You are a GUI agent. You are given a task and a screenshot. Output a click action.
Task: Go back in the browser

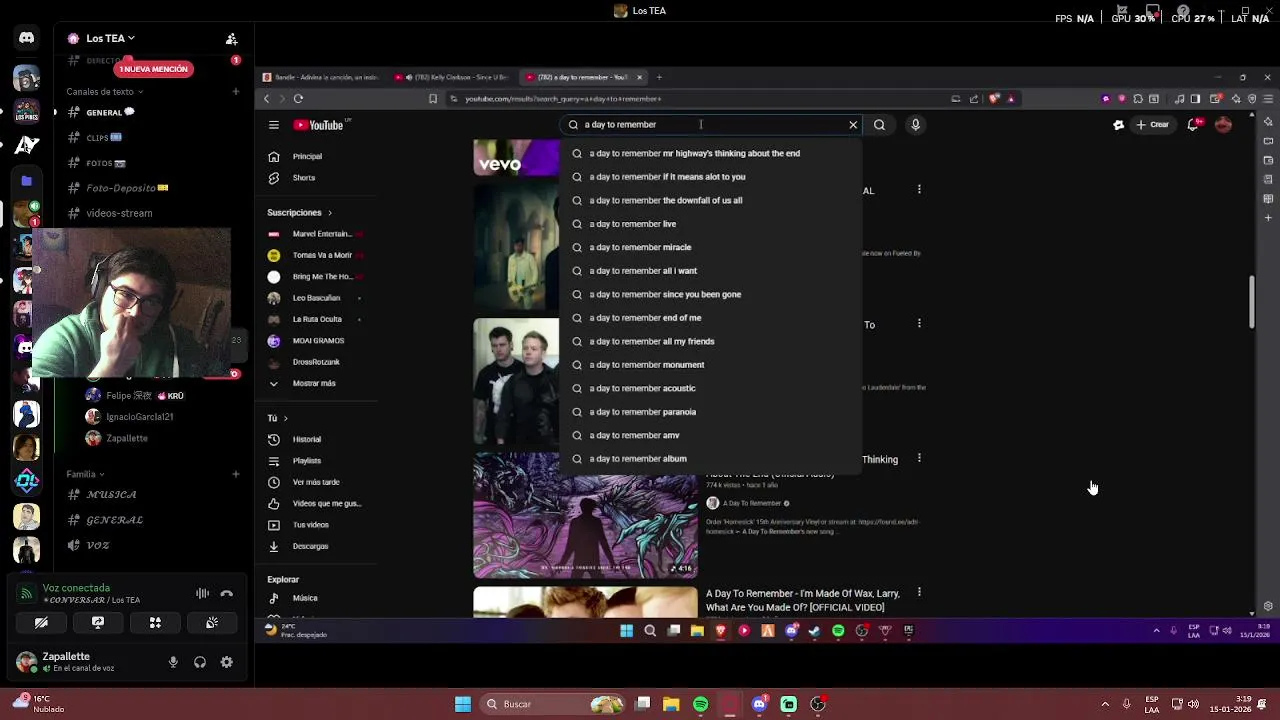tap(266, 99)
